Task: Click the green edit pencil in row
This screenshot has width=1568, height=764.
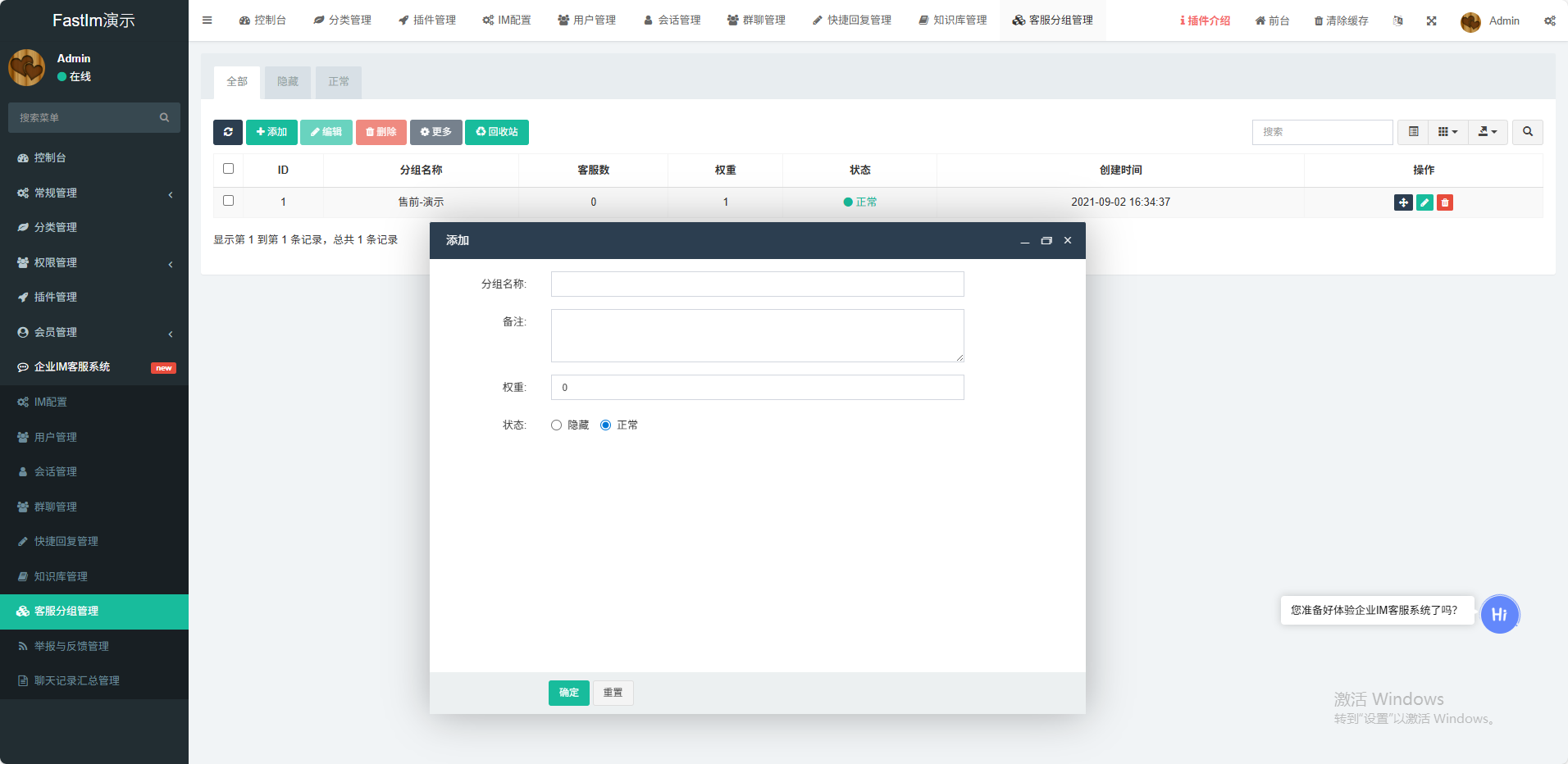Action: point(1424,202)
